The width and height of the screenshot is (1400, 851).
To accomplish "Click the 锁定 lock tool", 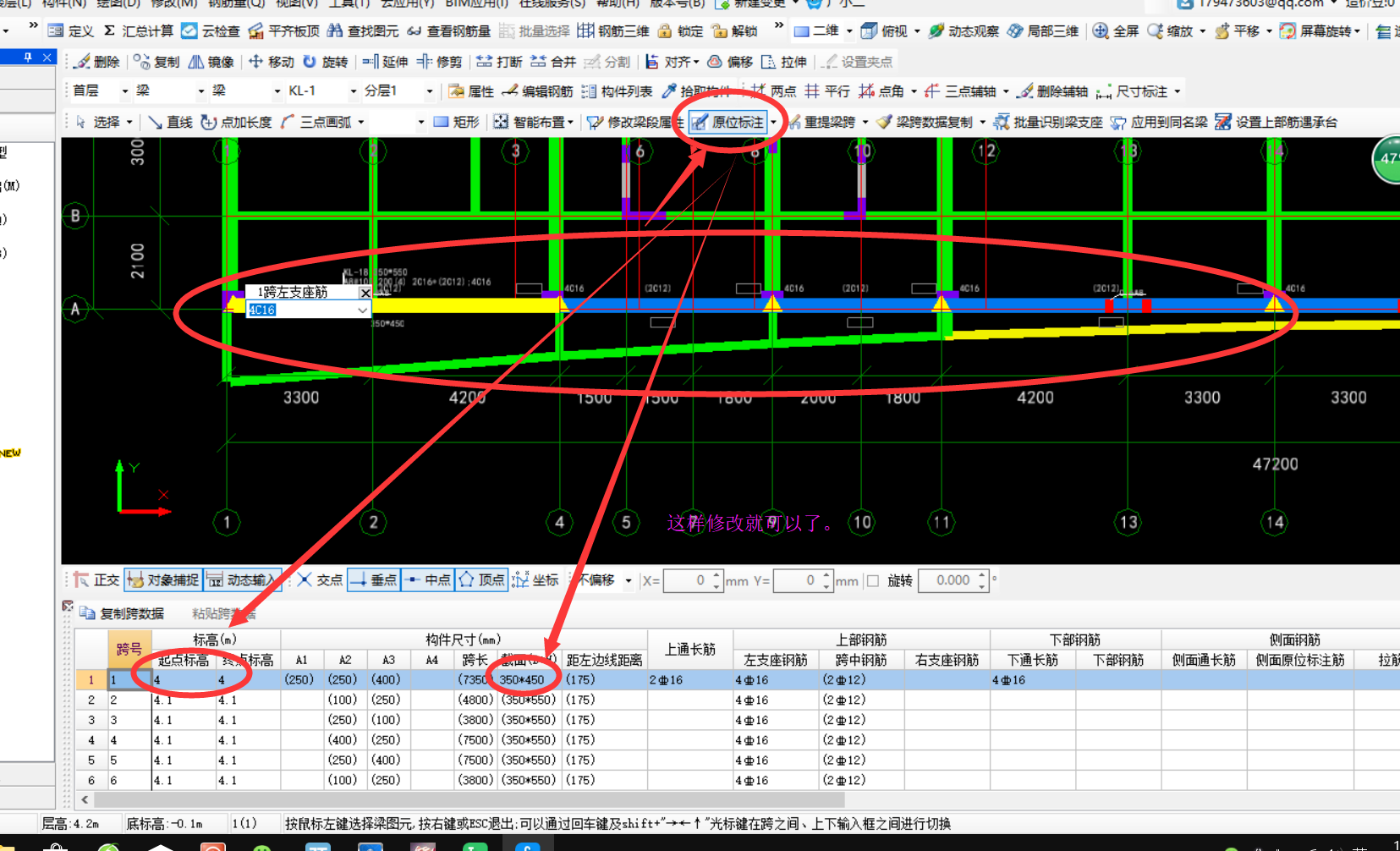I will click(x=680, y=31).
